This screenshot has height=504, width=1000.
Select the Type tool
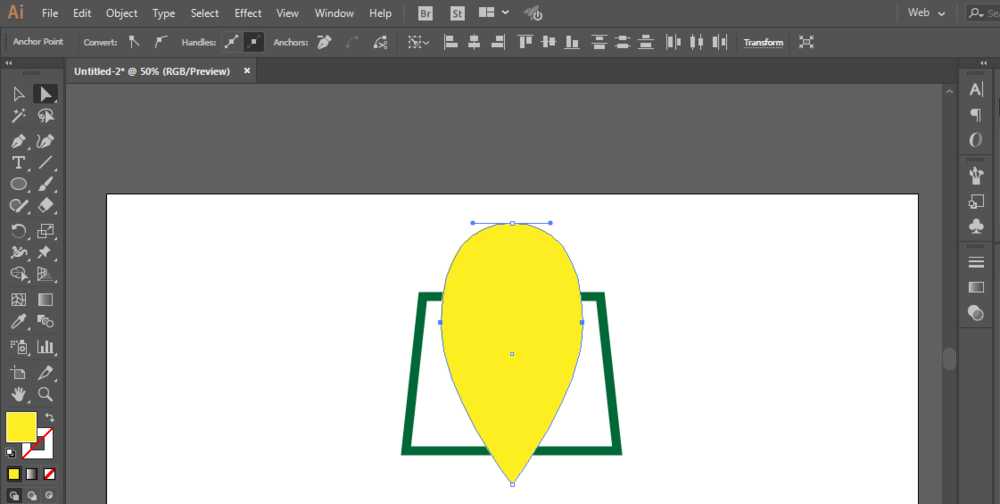pyautogui.click(x=18, y=163)
